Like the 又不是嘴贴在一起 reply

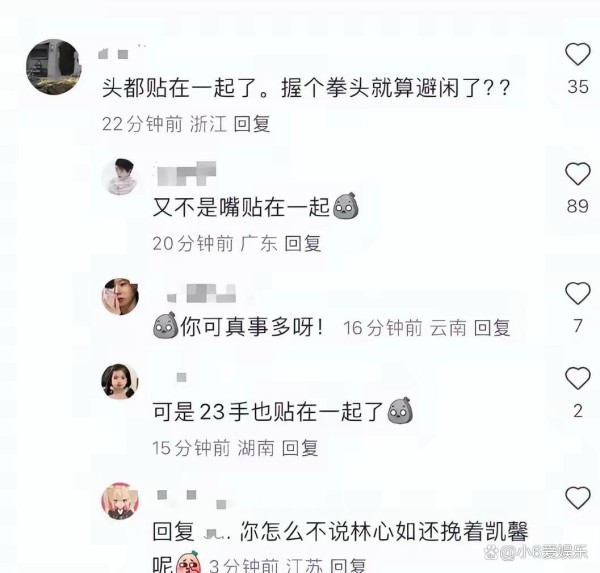coord(578,174)
